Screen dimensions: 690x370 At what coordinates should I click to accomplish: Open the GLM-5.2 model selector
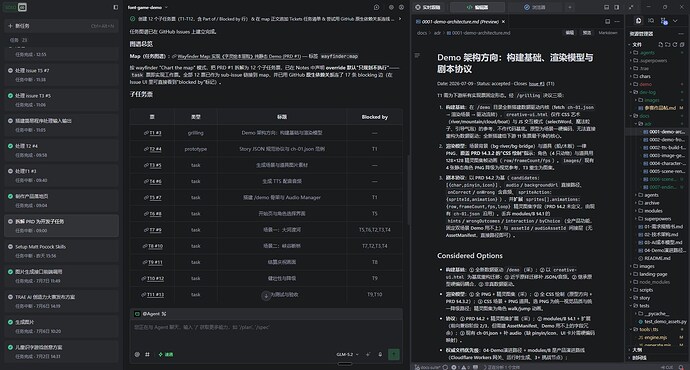[x=347, y=354]
